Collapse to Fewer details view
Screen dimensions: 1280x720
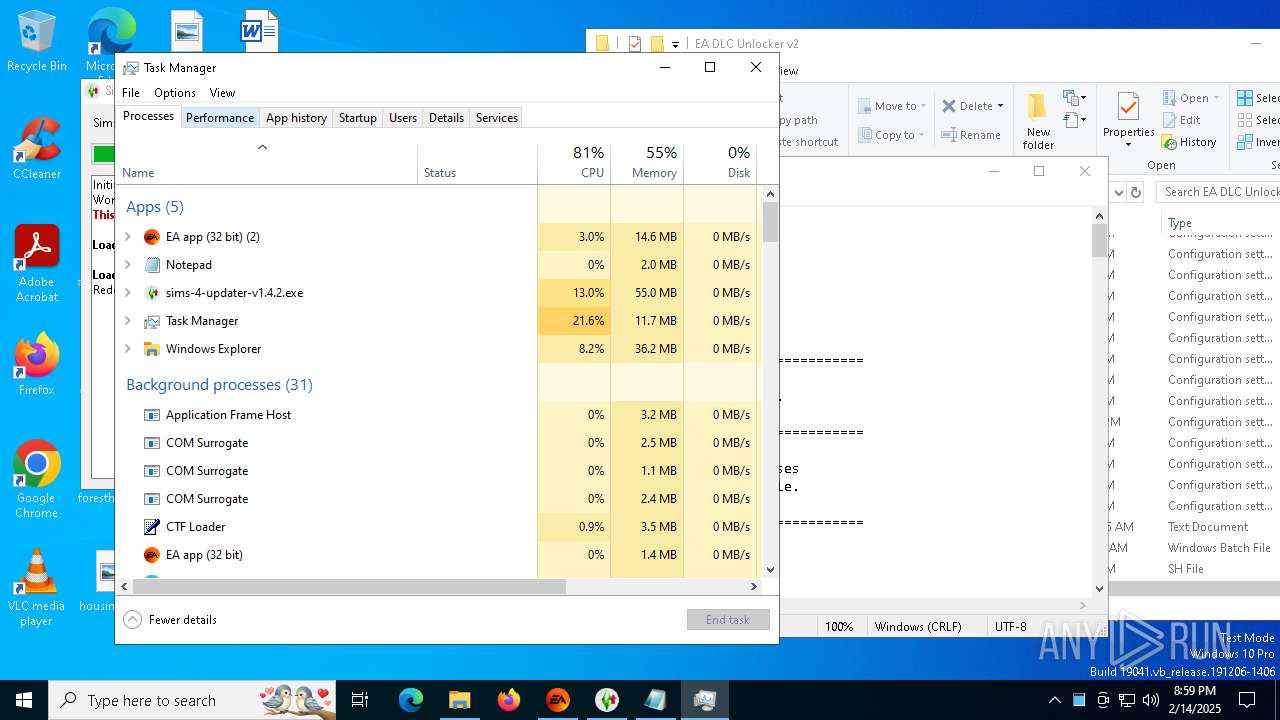(171, 620)
